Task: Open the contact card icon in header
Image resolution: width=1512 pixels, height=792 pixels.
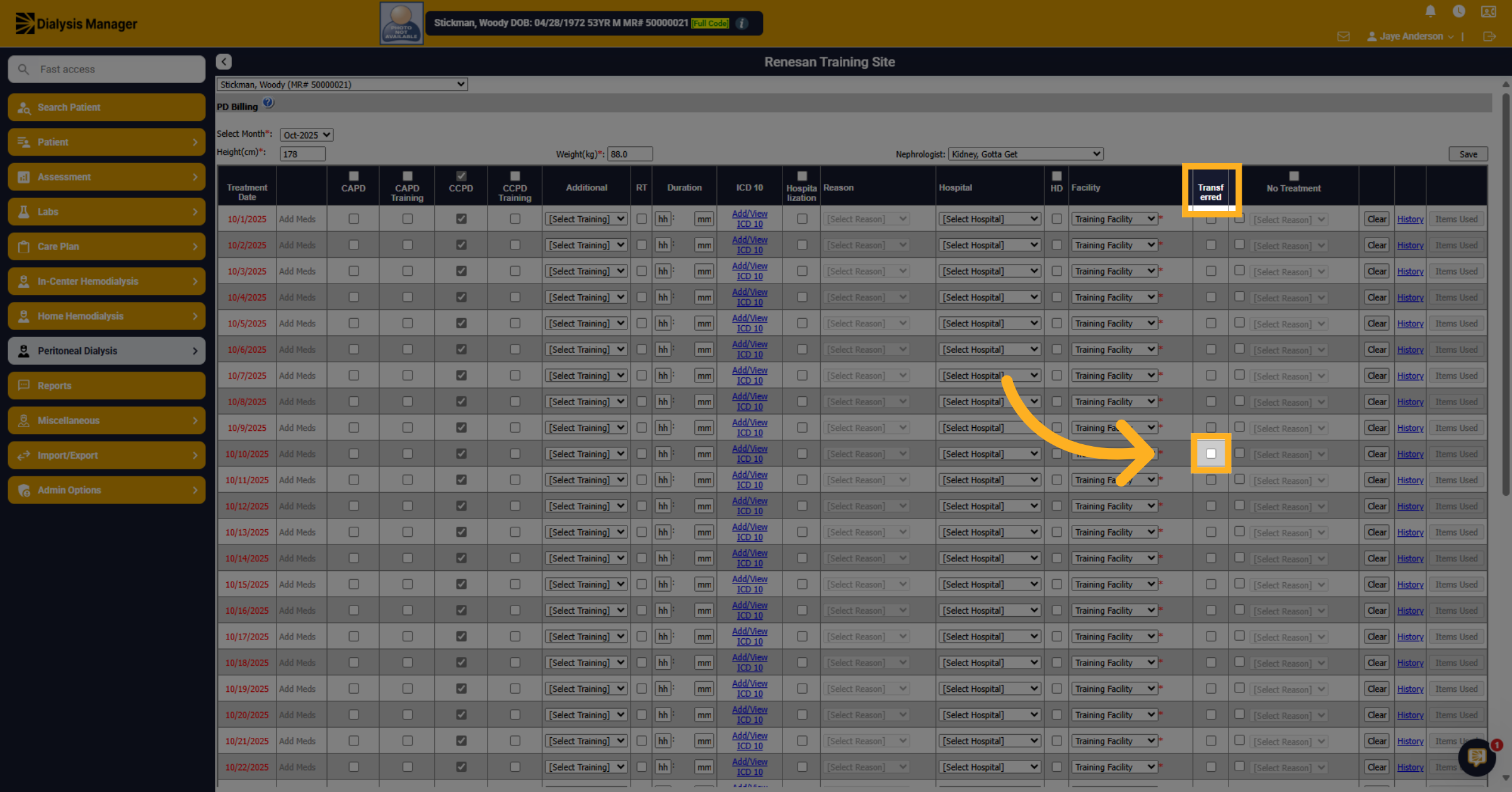Action: pos(1489,11)
